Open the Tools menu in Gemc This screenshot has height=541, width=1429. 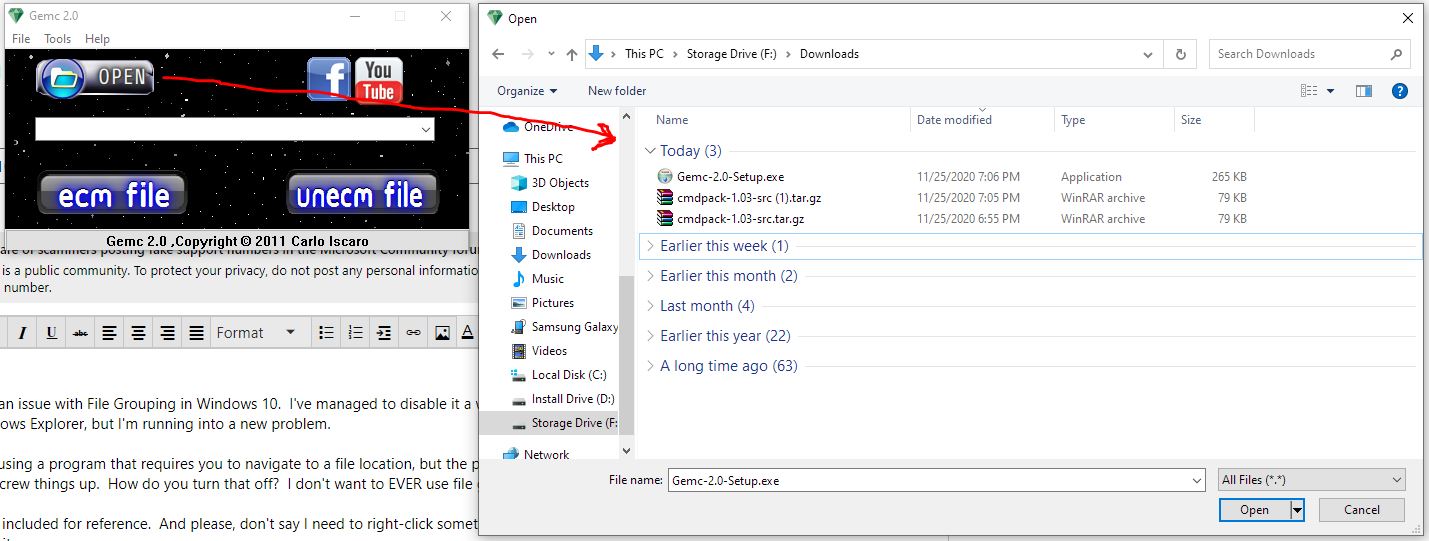(58, 39)
